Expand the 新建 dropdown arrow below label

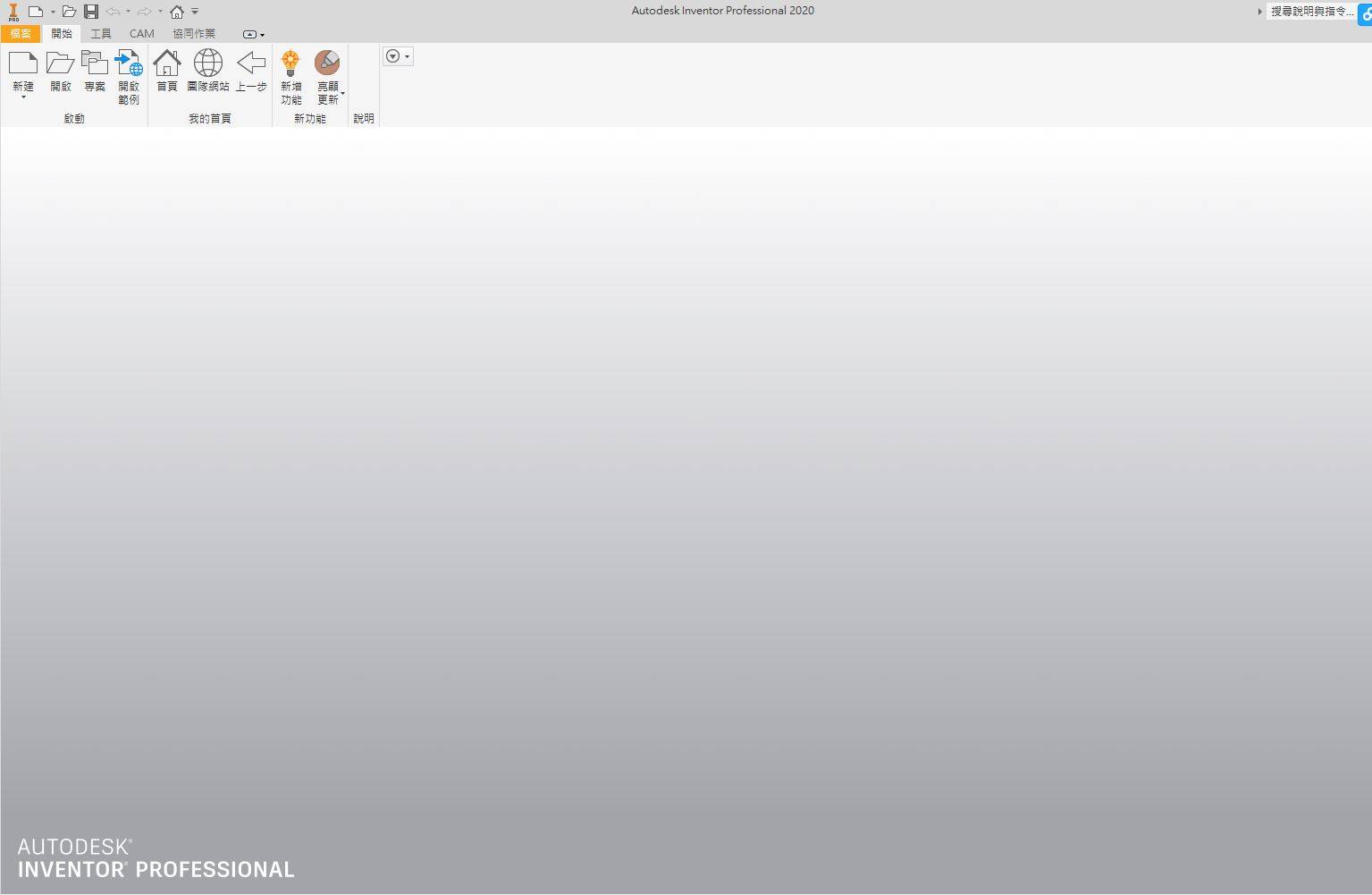click(23, 97)
